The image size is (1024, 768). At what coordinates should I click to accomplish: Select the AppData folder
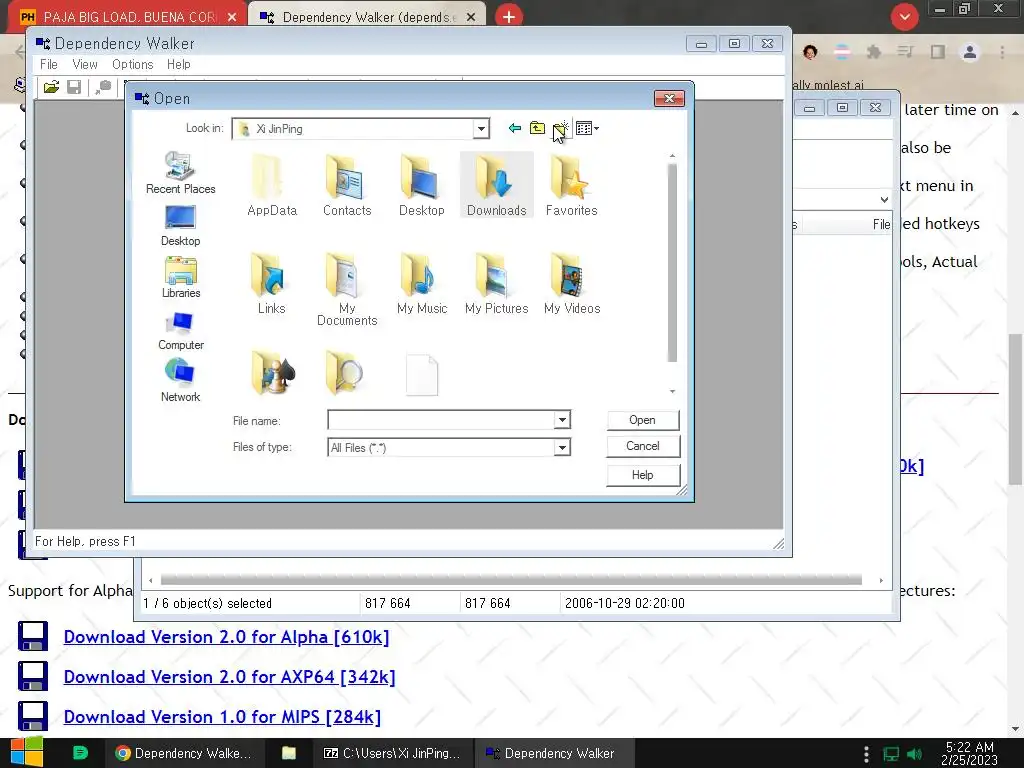pos(272,185)
